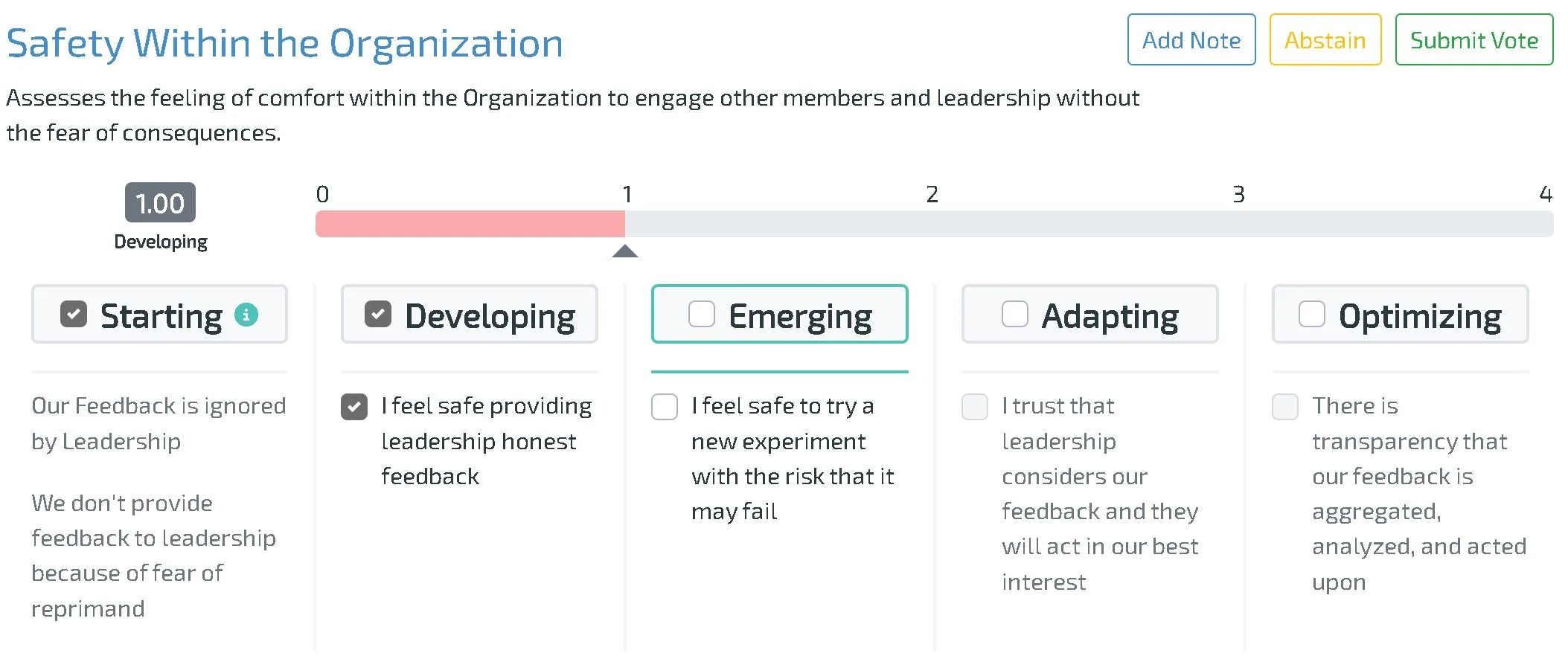The image size is (1568, 656).
Task: Uncheck the Developing level checkbox
Action: [378, 315]
